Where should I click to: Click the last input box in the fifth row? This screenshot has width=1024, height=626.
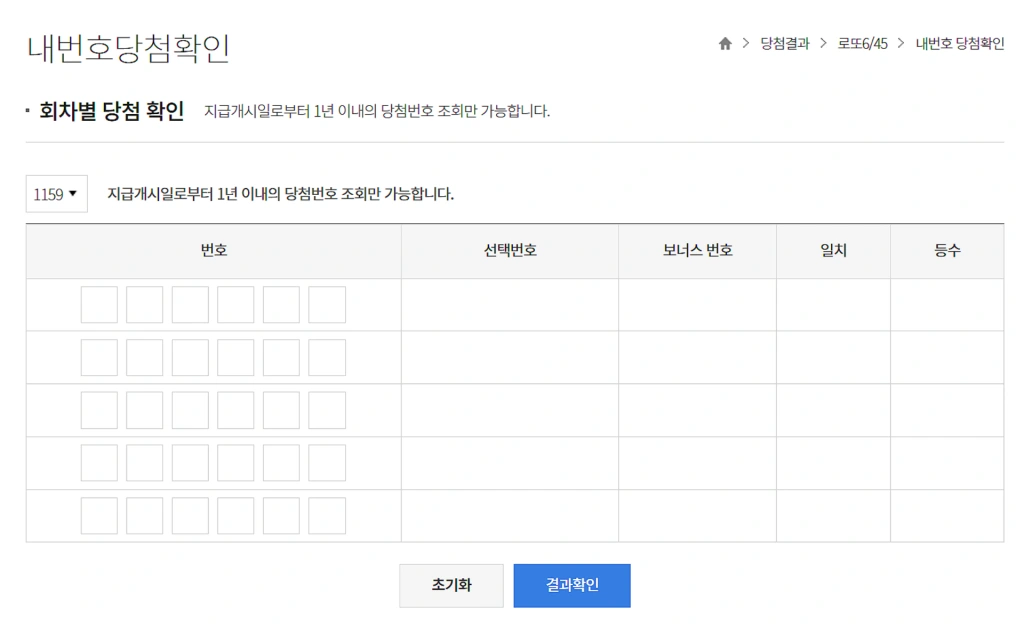(x=327, y=516)
